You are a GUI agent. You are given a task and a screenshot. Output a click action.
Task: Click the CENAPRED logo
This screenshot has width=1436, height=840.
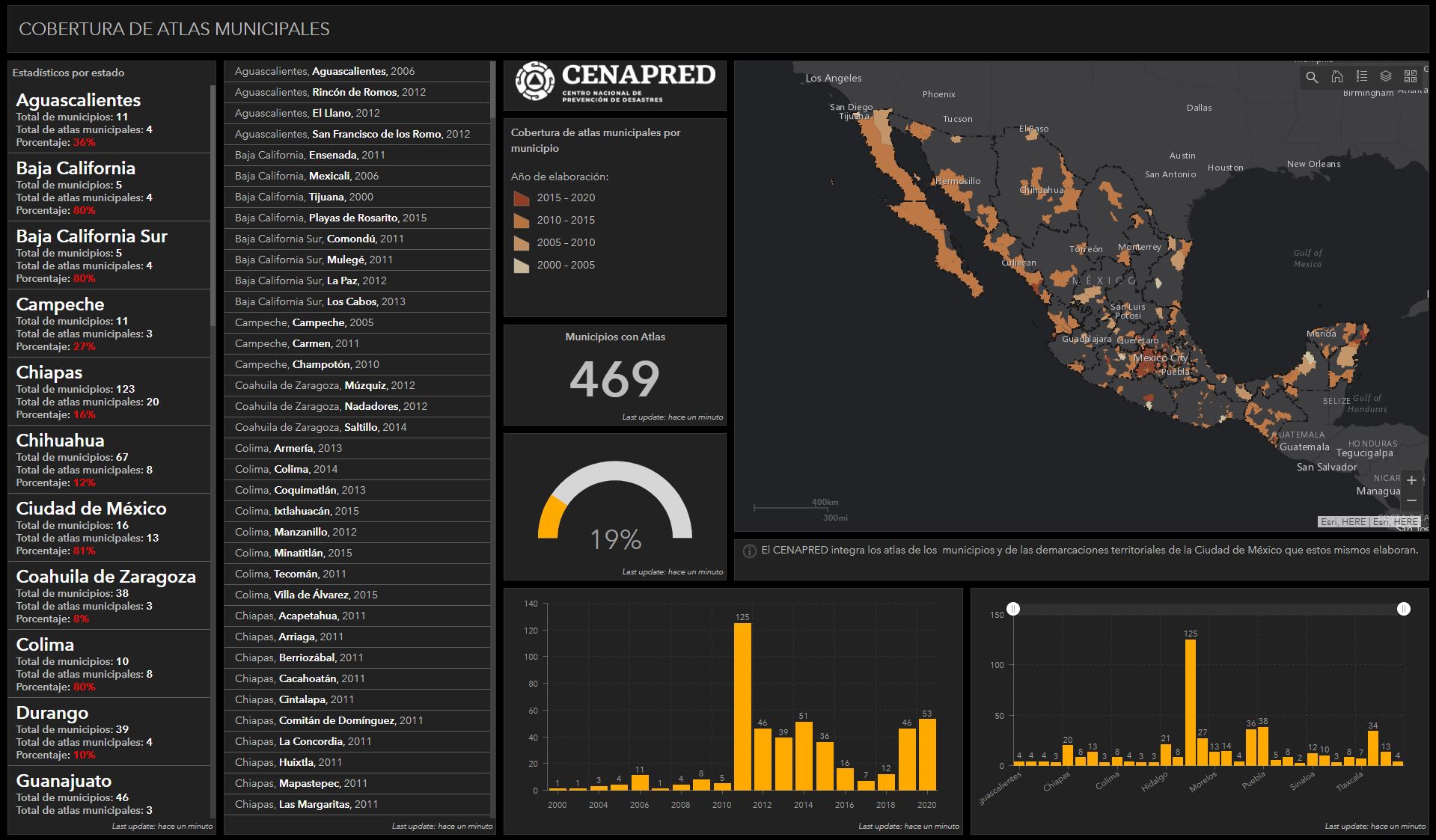click(x=615, y=82)
